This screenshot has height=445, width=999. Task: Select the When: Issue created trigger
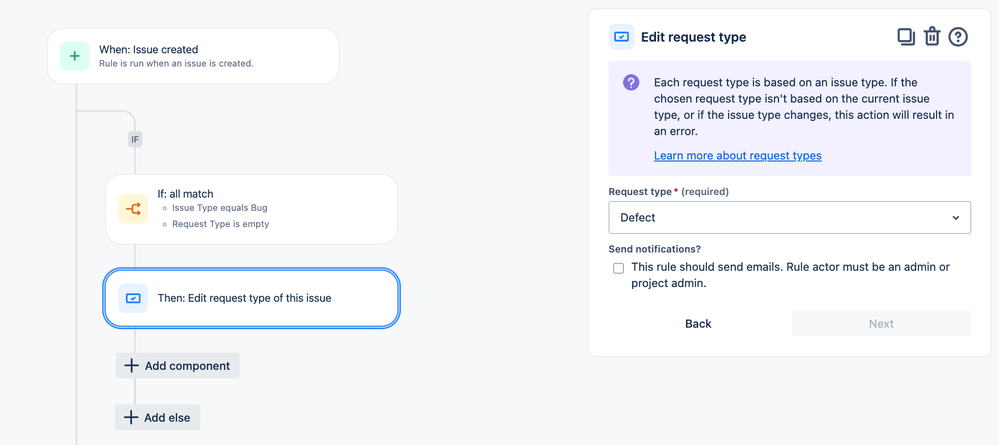193,56
